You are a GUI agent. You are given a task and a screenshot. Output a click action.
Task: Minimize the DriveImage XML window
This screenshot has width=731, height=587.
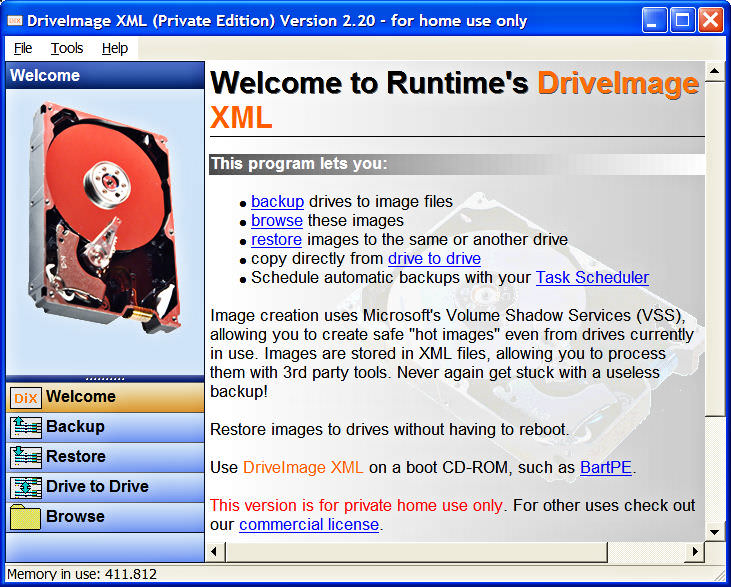(x=654, y=20)
